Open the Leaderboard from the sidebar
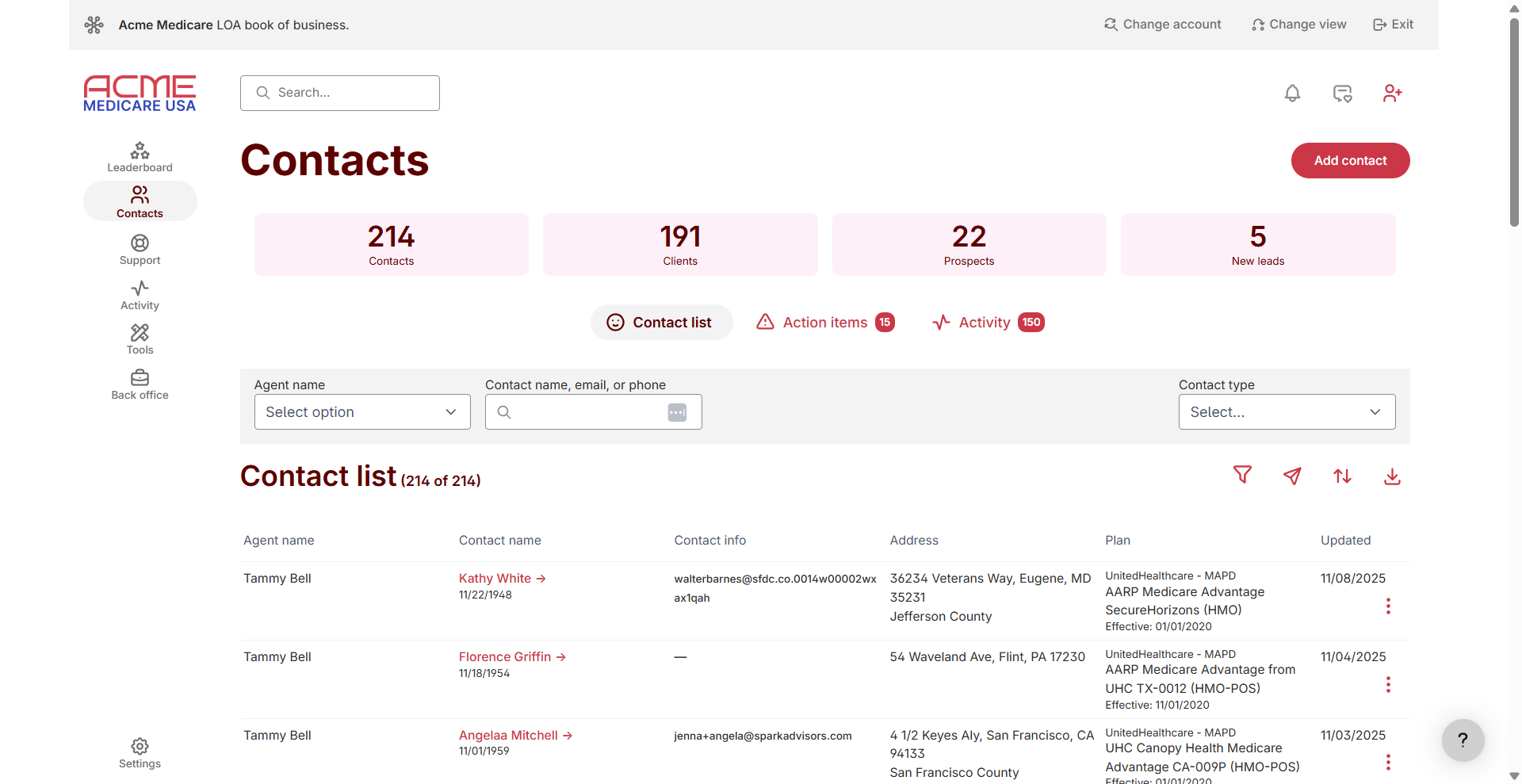The width and height of the screenshot is (1522, 784). click(x=140, y=157)
